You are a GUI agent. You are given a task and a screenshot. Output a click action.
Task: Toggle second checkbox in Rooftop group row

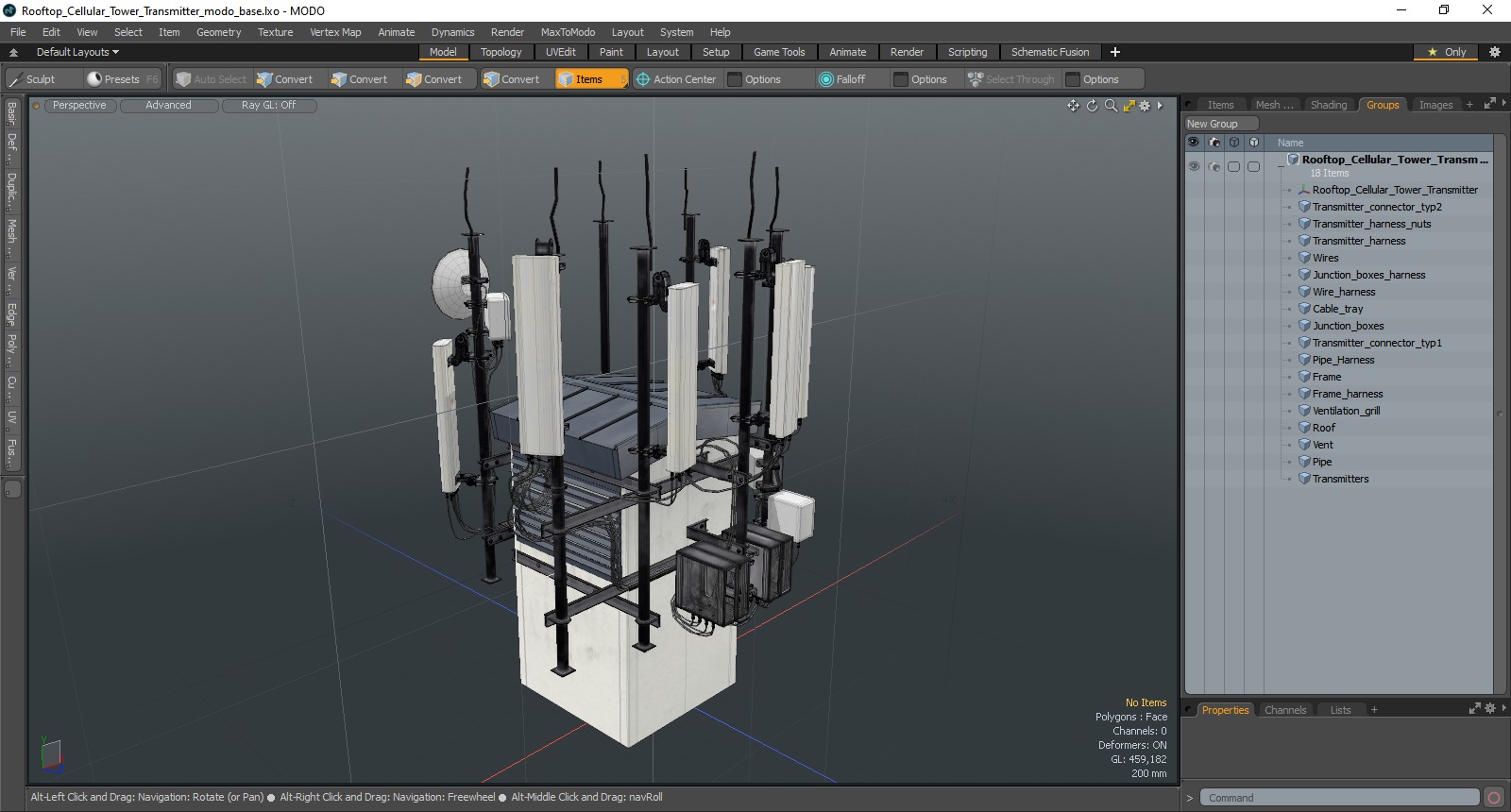click(1253, 167)
